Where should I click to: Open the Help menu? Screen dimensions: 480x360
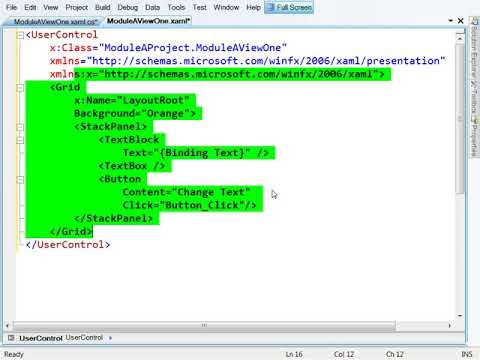[253, 7]
